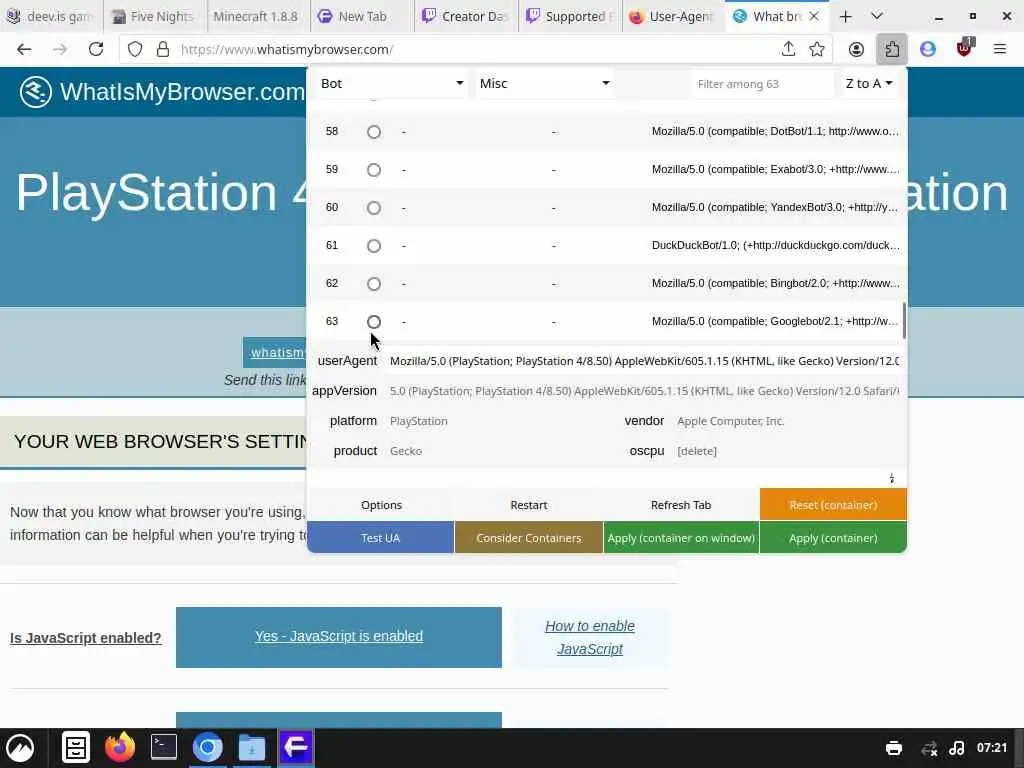Bookmark this page with star icon
Screen dimensions: 1024x768
816,49
